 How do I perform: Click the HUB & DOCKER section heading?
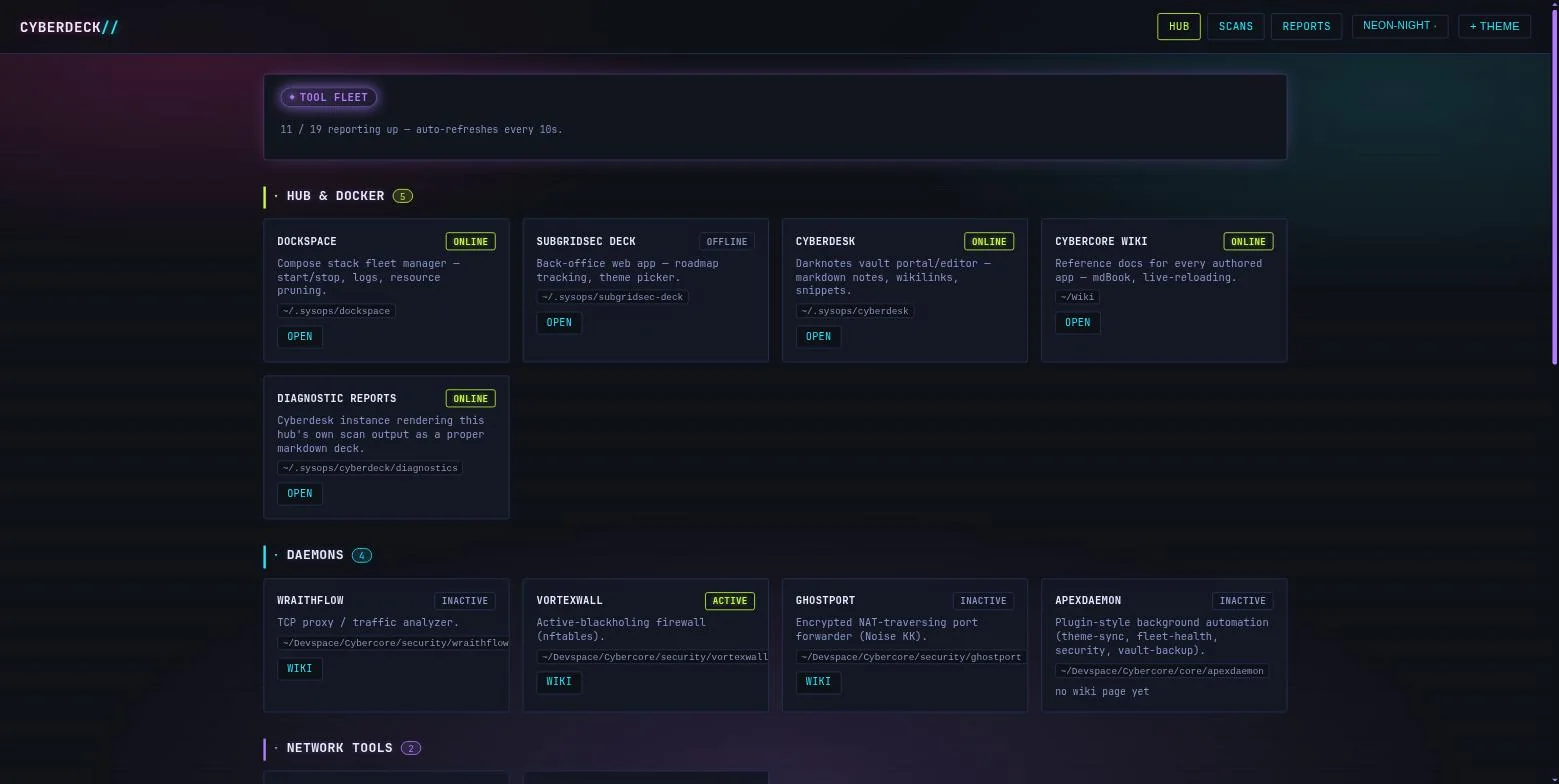coord(335,196)
